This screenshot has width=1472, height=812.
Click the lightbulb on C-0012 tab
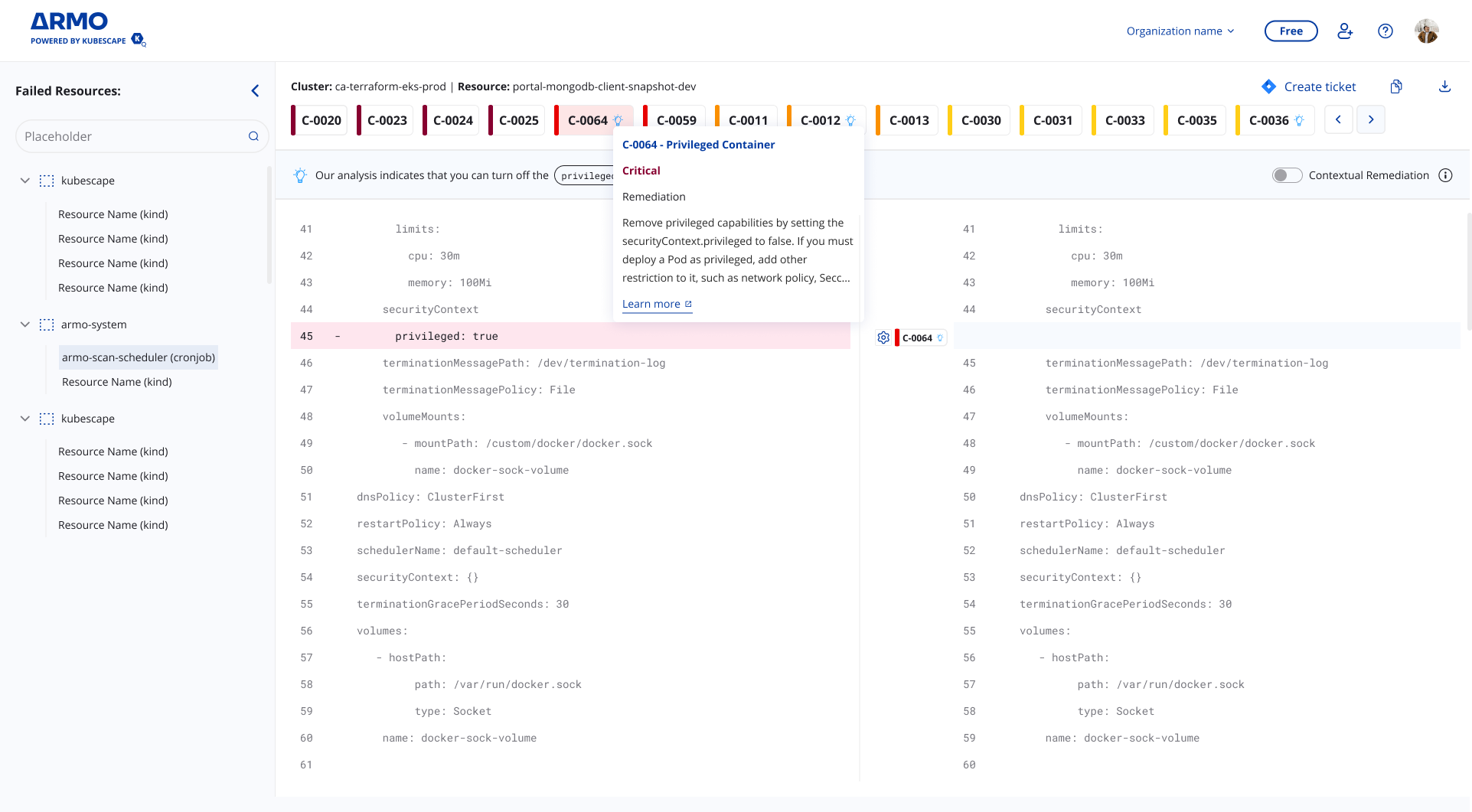[x=850, y=120]
